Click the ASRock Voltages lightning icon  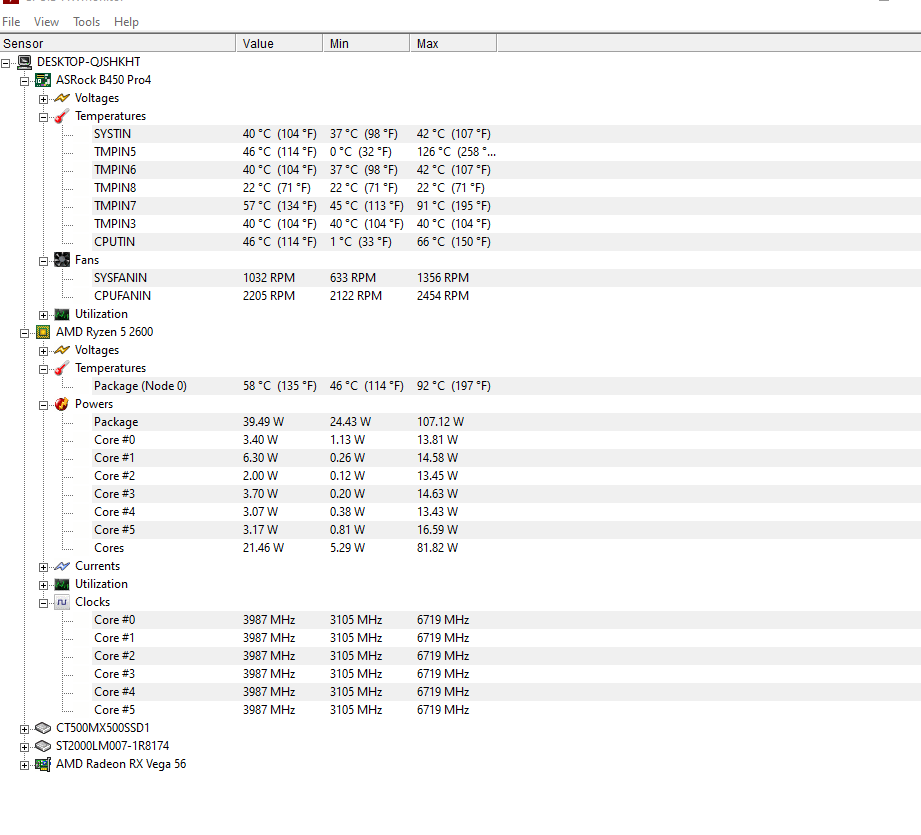62,98
